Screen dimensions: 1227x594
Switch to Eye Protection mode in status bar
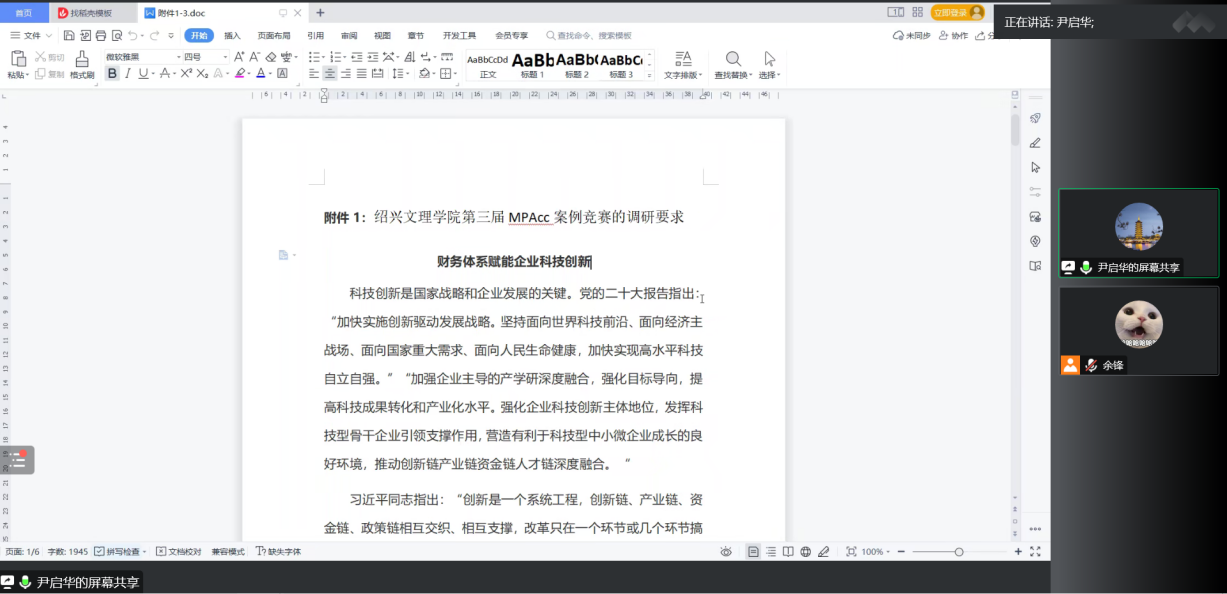pyautogui.click(x=726, y=551)
